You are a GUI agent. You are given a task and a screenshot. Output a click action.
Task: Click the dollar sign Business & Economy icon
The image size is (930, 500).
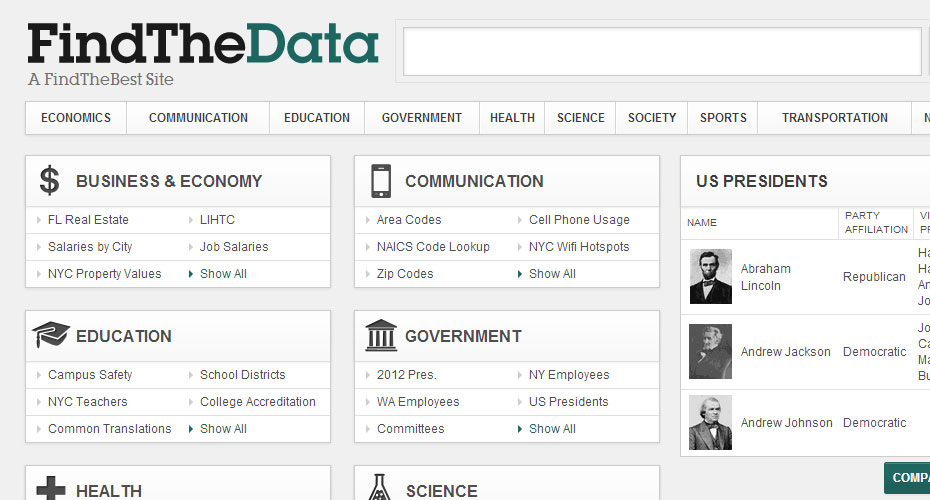coord(49,181)
